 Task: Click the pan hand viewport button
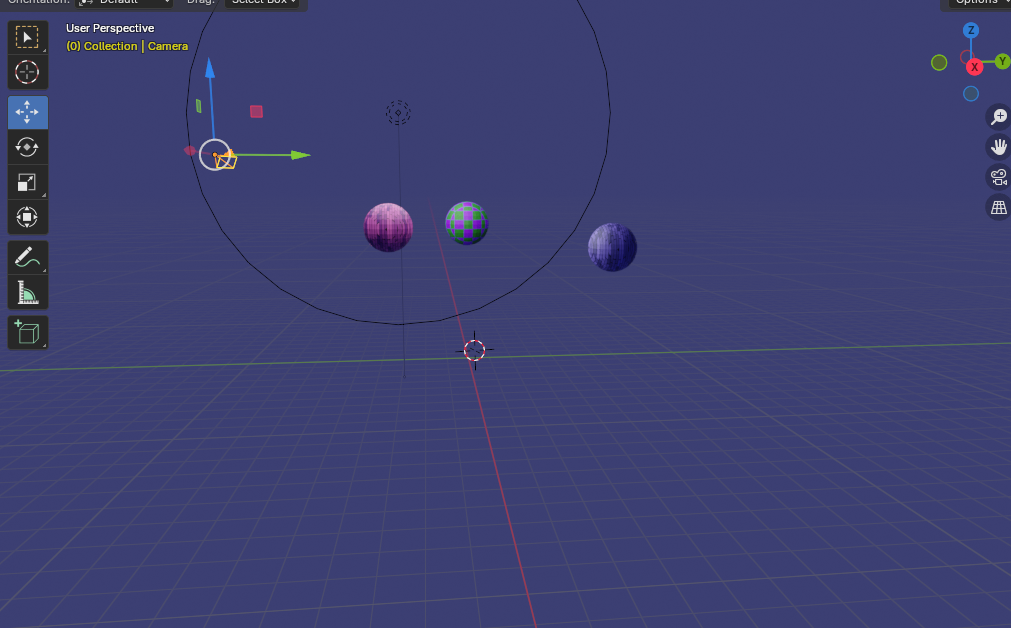coord(998,147)
